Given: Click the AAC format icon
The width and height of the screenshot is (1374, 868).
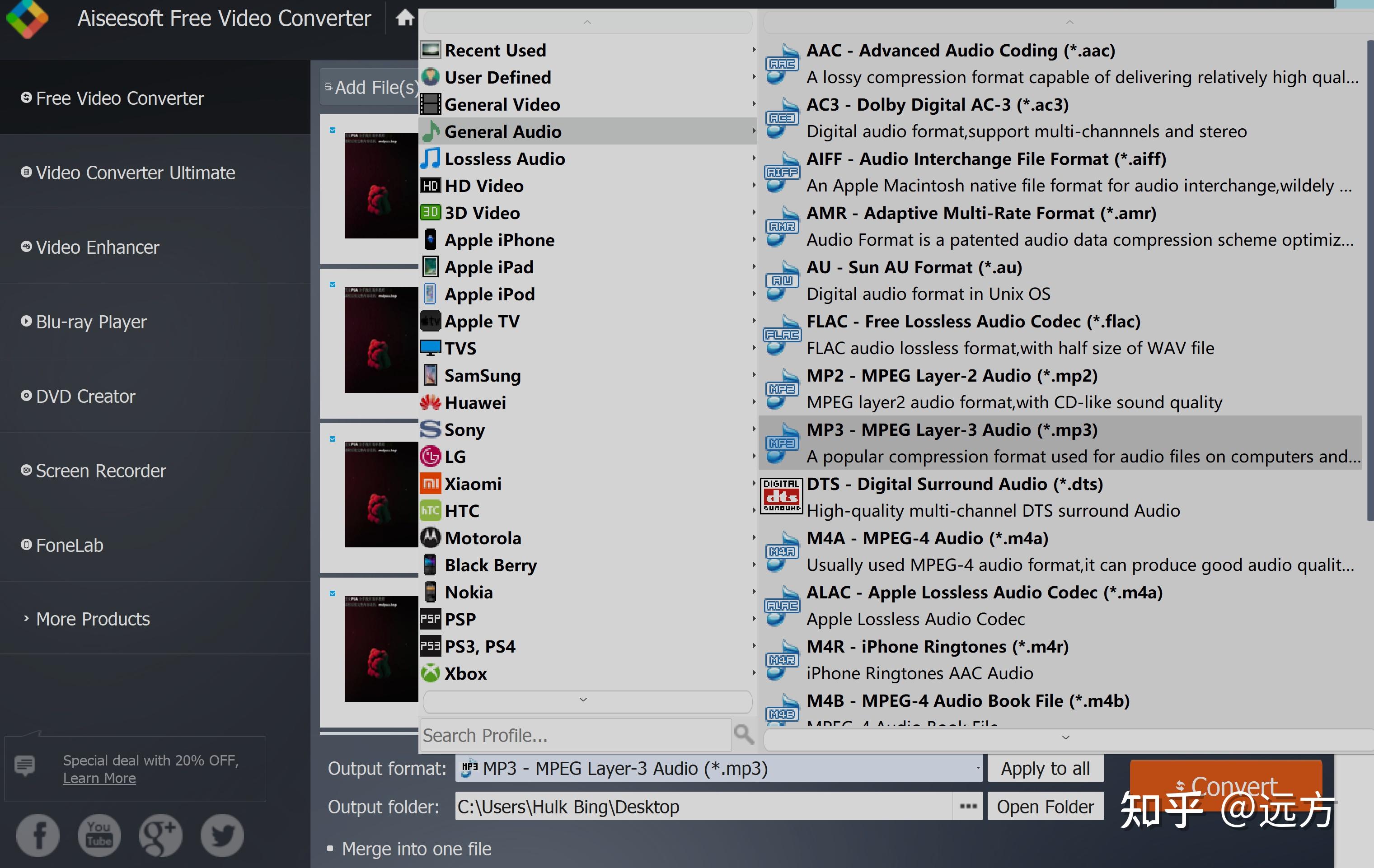Looking at the screenshot, I should pyautogui.click(x=782, y=63).
